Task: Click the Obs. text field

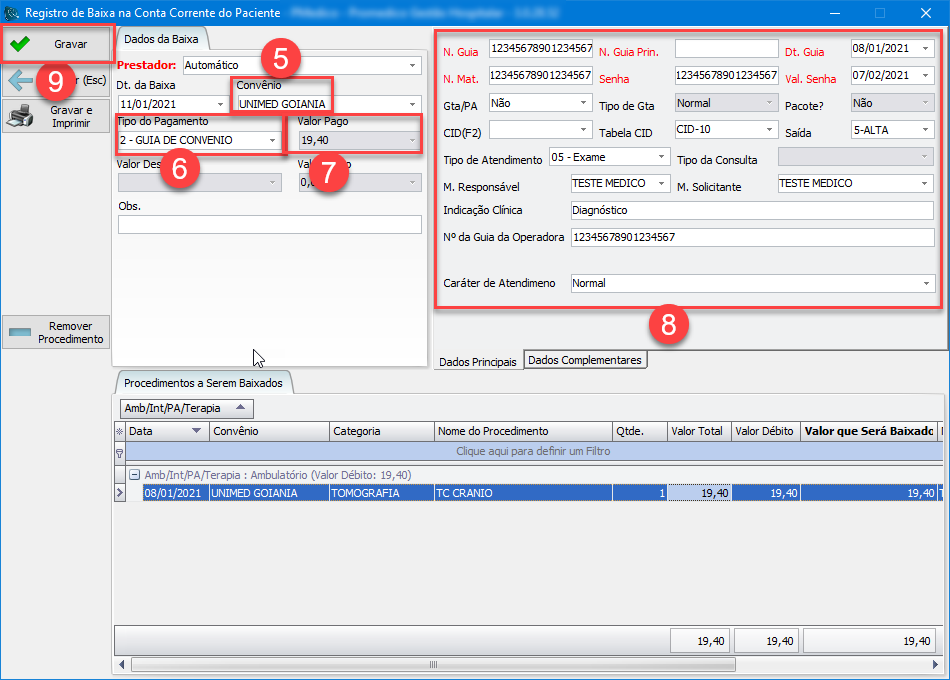Action: 269,225
